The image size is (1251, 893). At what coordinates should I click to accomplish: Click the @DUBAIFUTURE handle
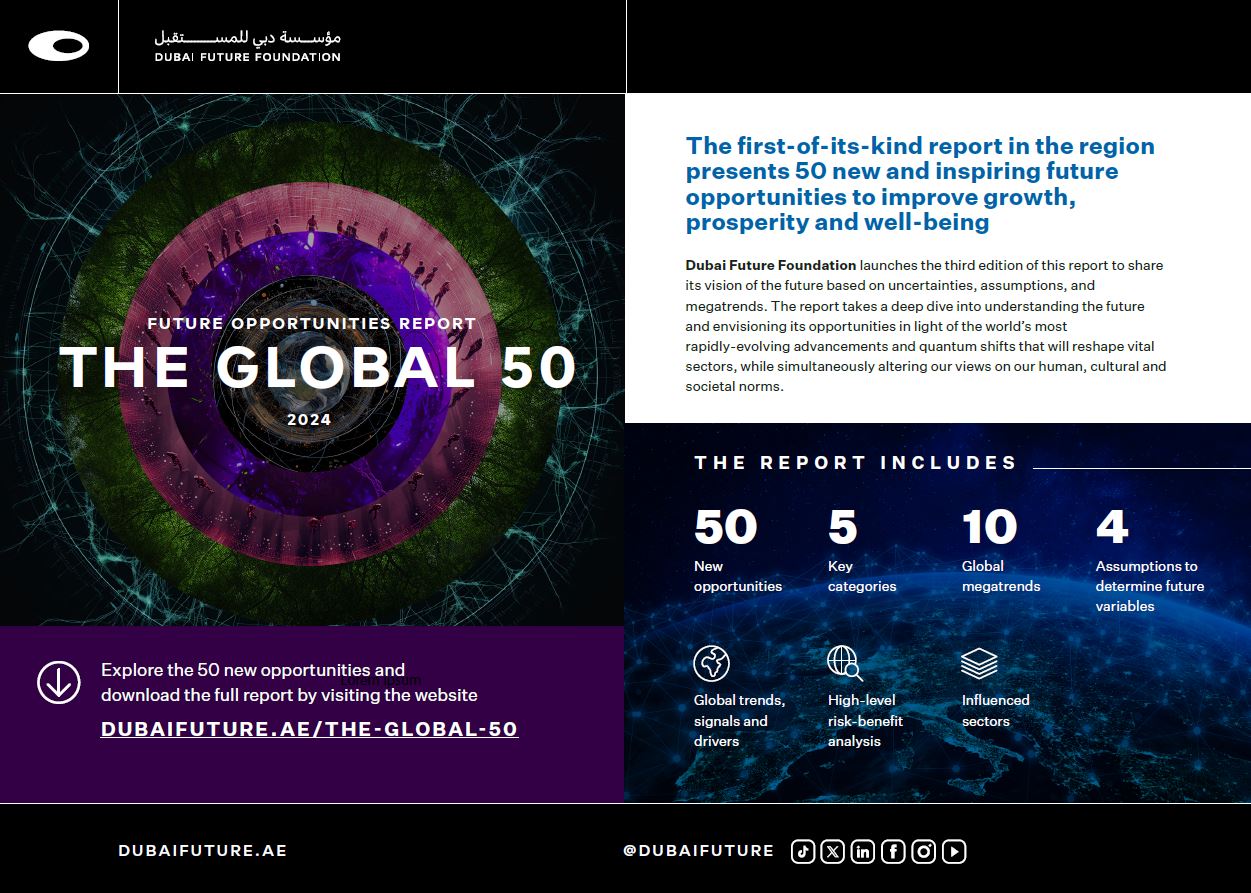[698, 851]
